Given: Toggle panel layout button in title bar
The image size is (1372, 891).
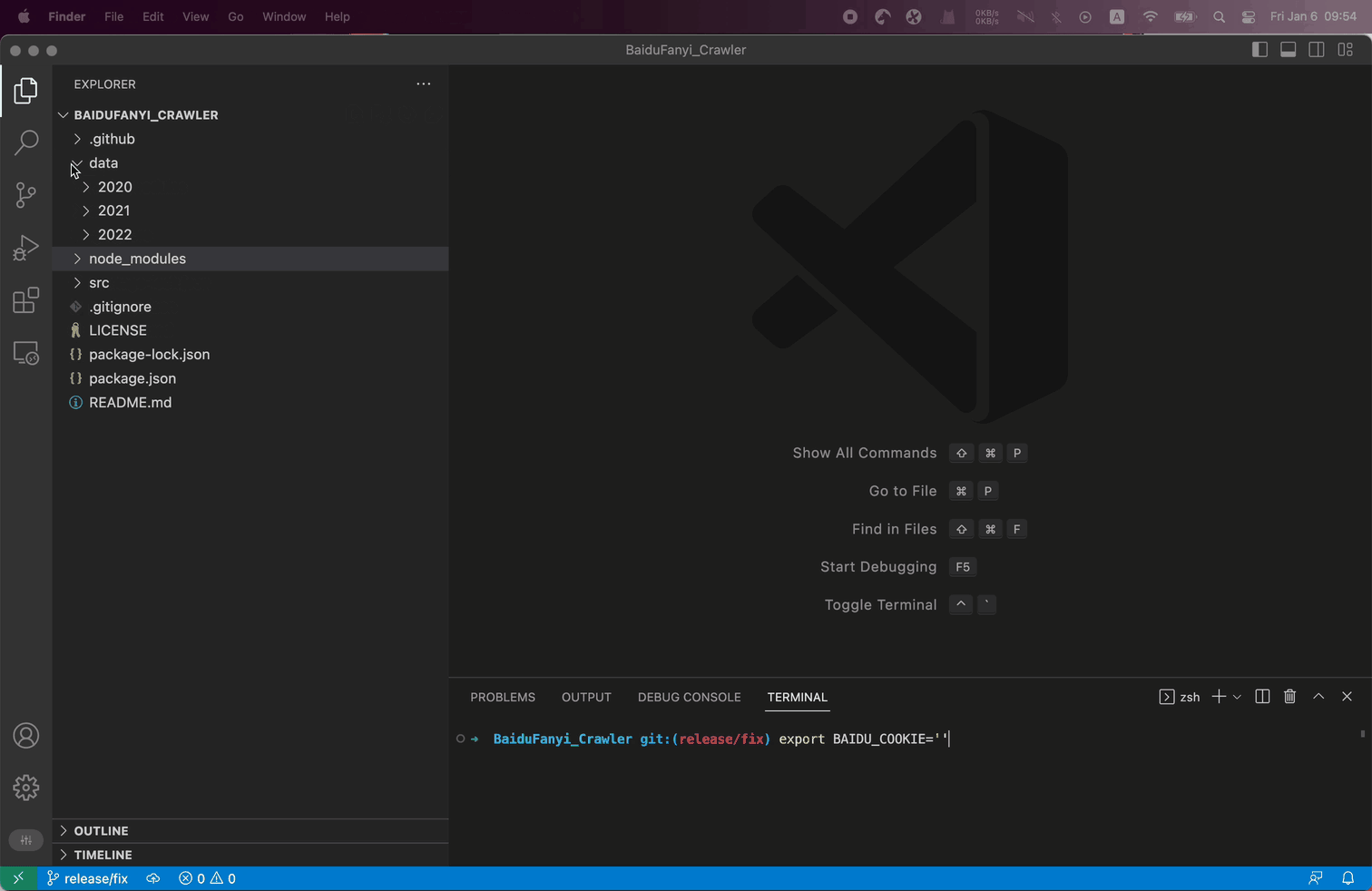Looking at the screenshot, I should tap(1288, 50).
